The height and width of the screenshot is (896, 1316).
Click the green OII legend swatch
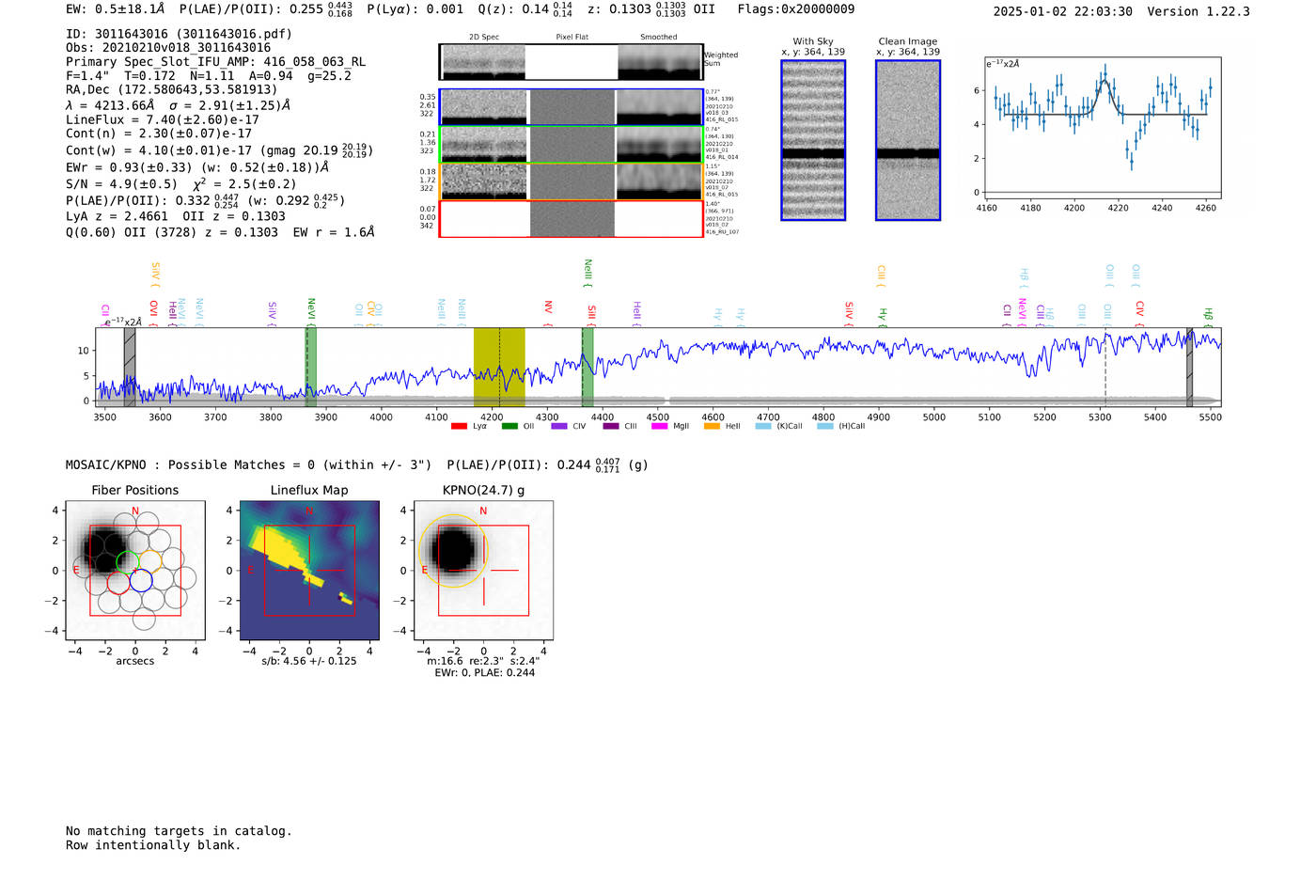[509, 427]
